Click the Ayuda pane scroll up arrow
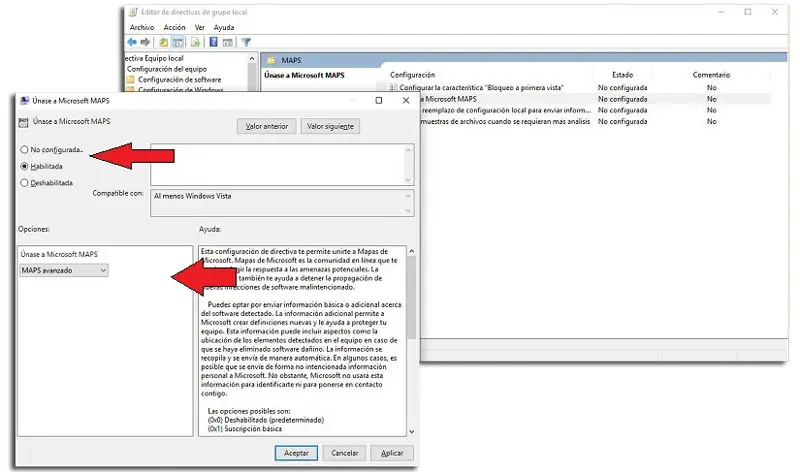 click(411, 251)
